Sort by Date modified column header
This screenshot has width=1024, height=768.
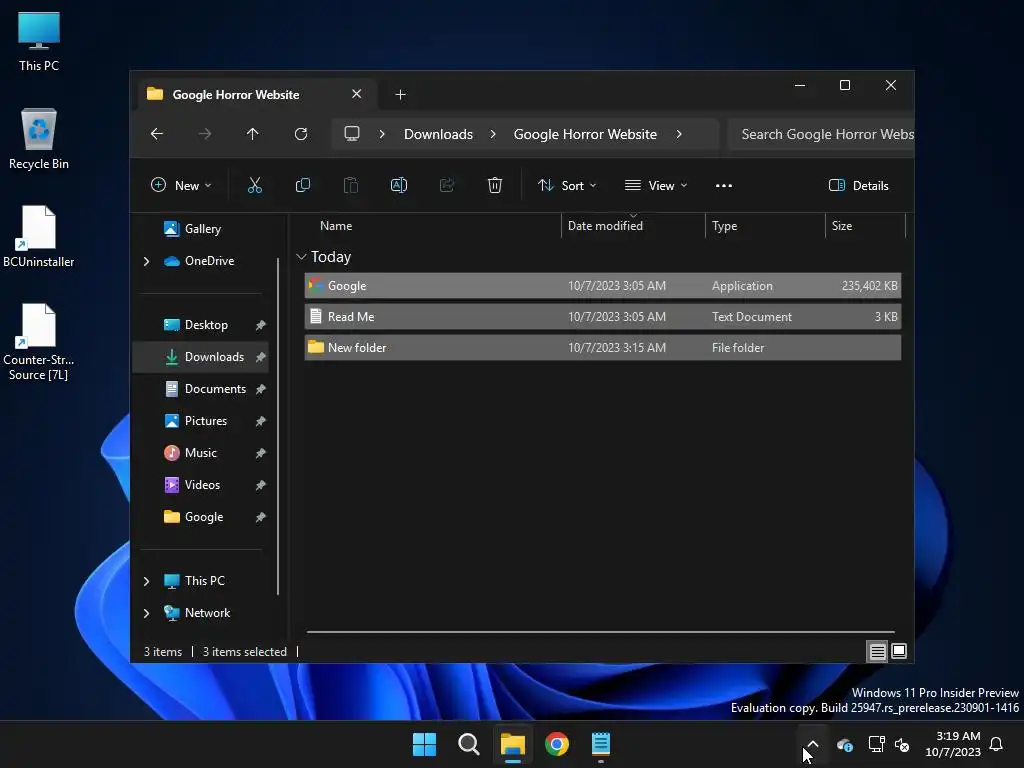[x=633, y=226]
